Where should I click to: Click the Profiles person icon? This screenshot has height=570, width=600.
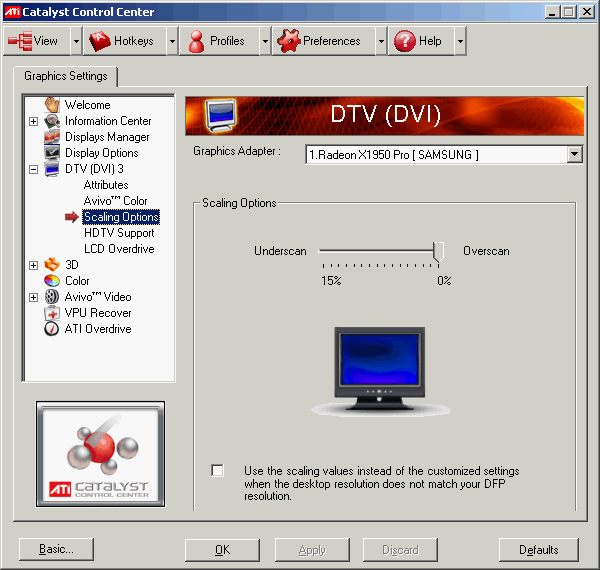(x=196, y=41)
